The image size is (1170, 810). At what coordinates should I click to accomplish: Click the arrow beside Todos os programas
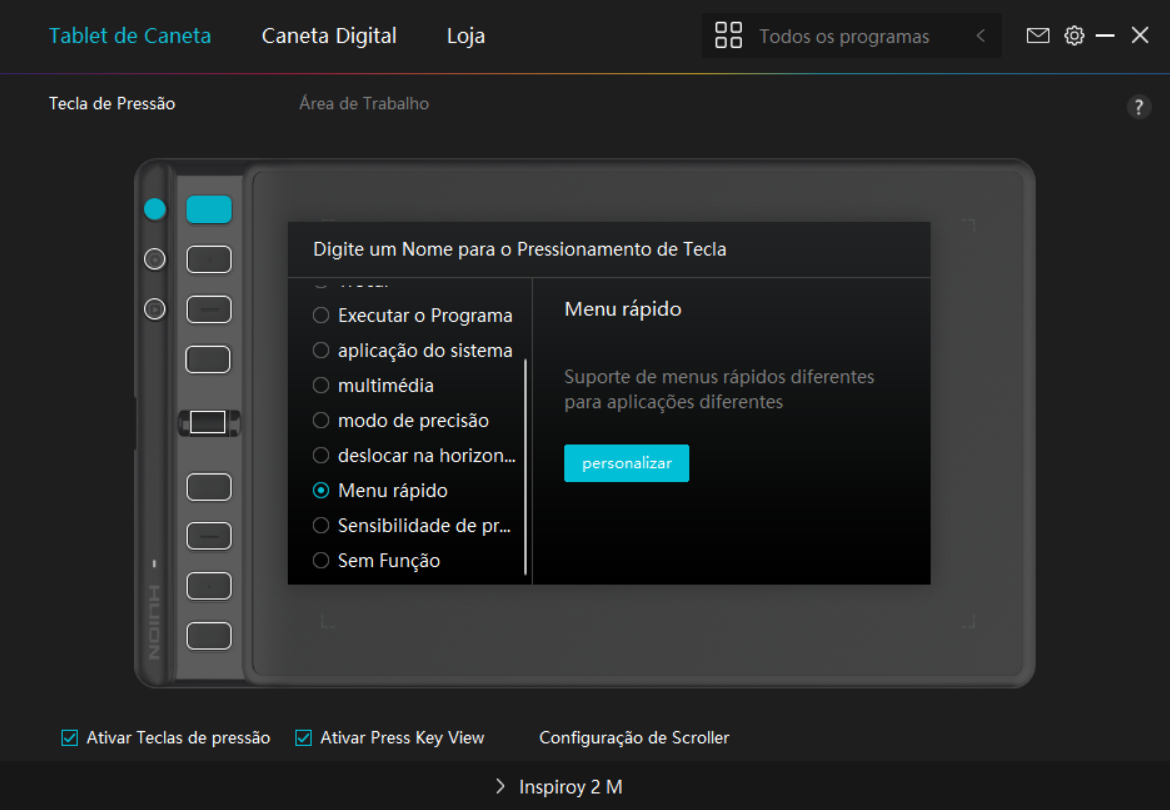click(x=981, y=36)
